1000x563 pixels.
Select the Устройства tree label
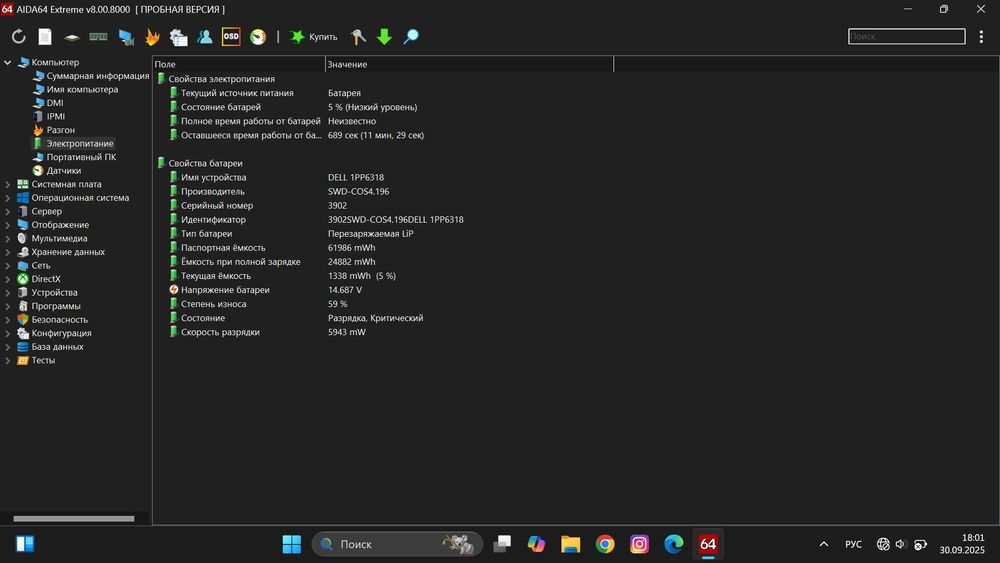pos(54,293)
